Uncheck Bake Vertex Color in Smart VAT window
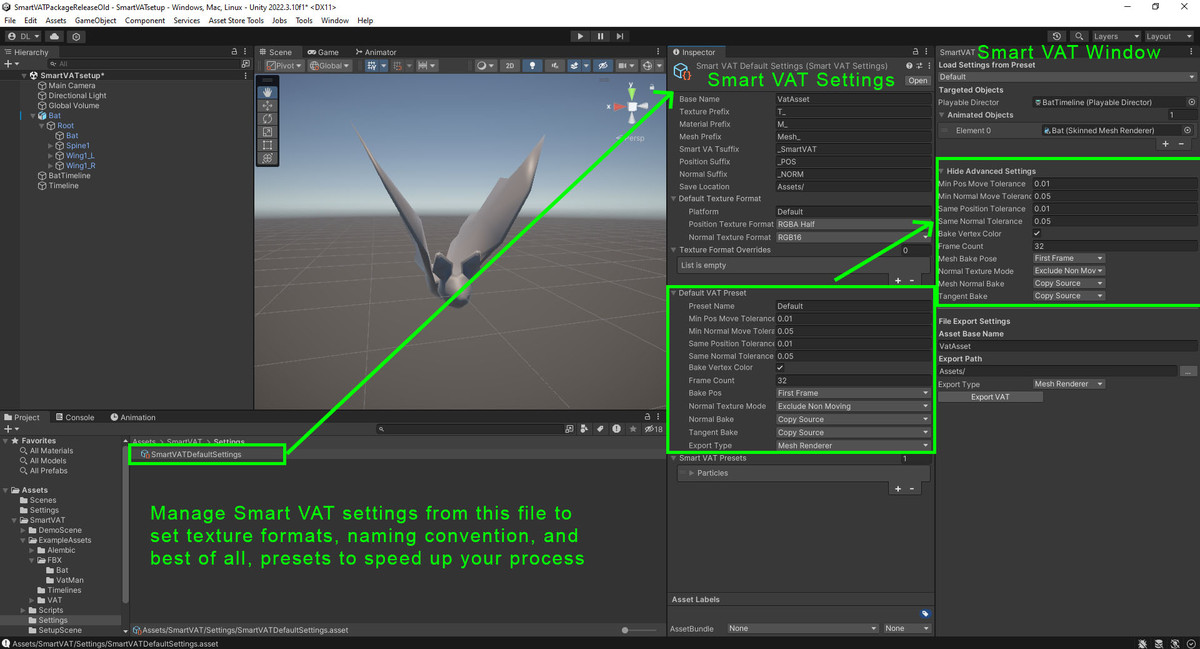This screenshot has height=649, width=1200. tap(1037, 234)
